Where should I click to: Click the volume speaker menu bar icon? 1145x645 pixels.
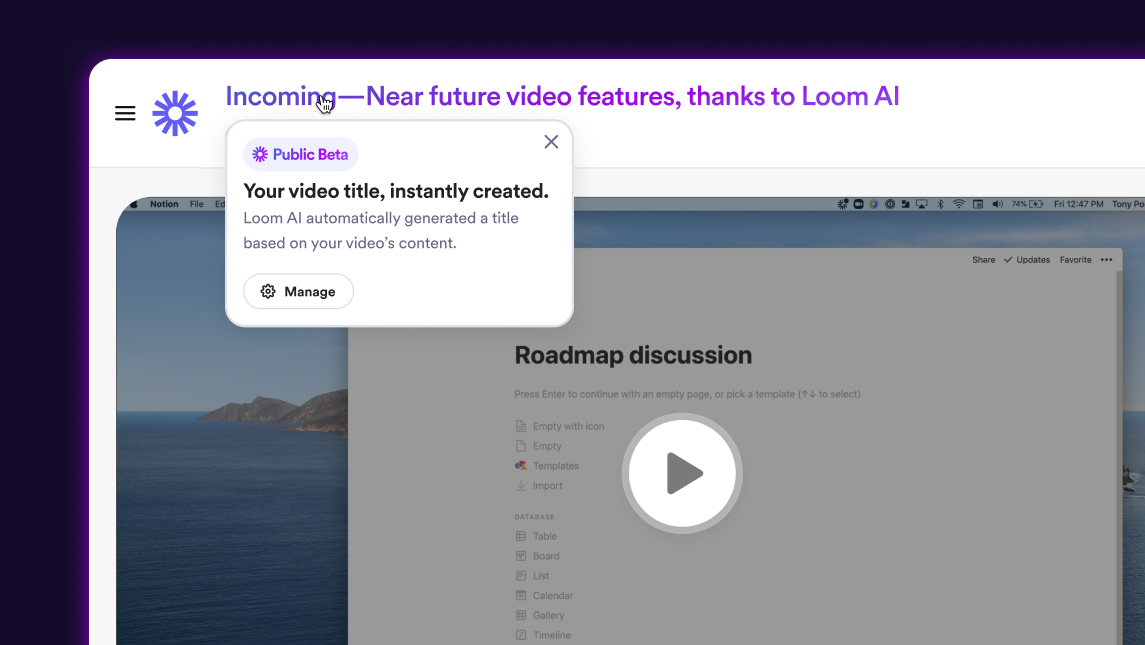(x=997, y=204)
